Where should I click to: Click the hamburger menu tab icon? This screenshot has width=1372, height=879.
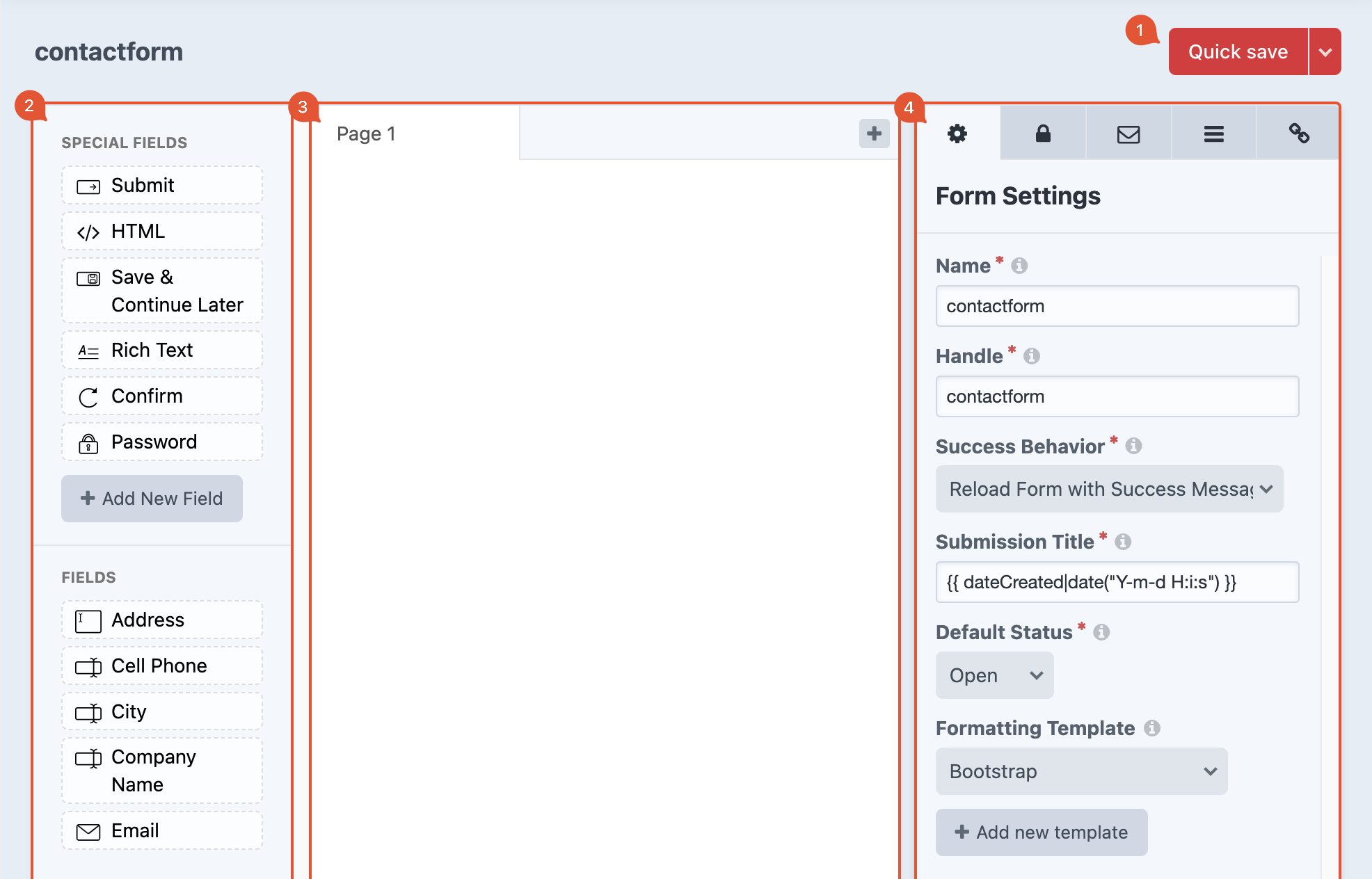pos(1213,134)
